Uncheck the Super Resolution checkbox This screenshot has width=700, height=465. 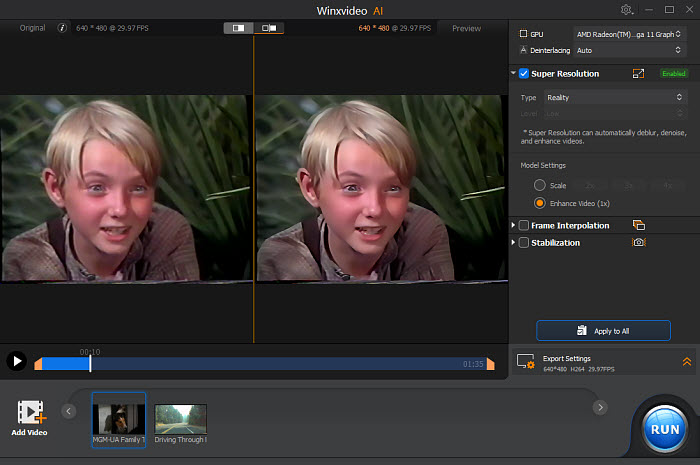524,74
